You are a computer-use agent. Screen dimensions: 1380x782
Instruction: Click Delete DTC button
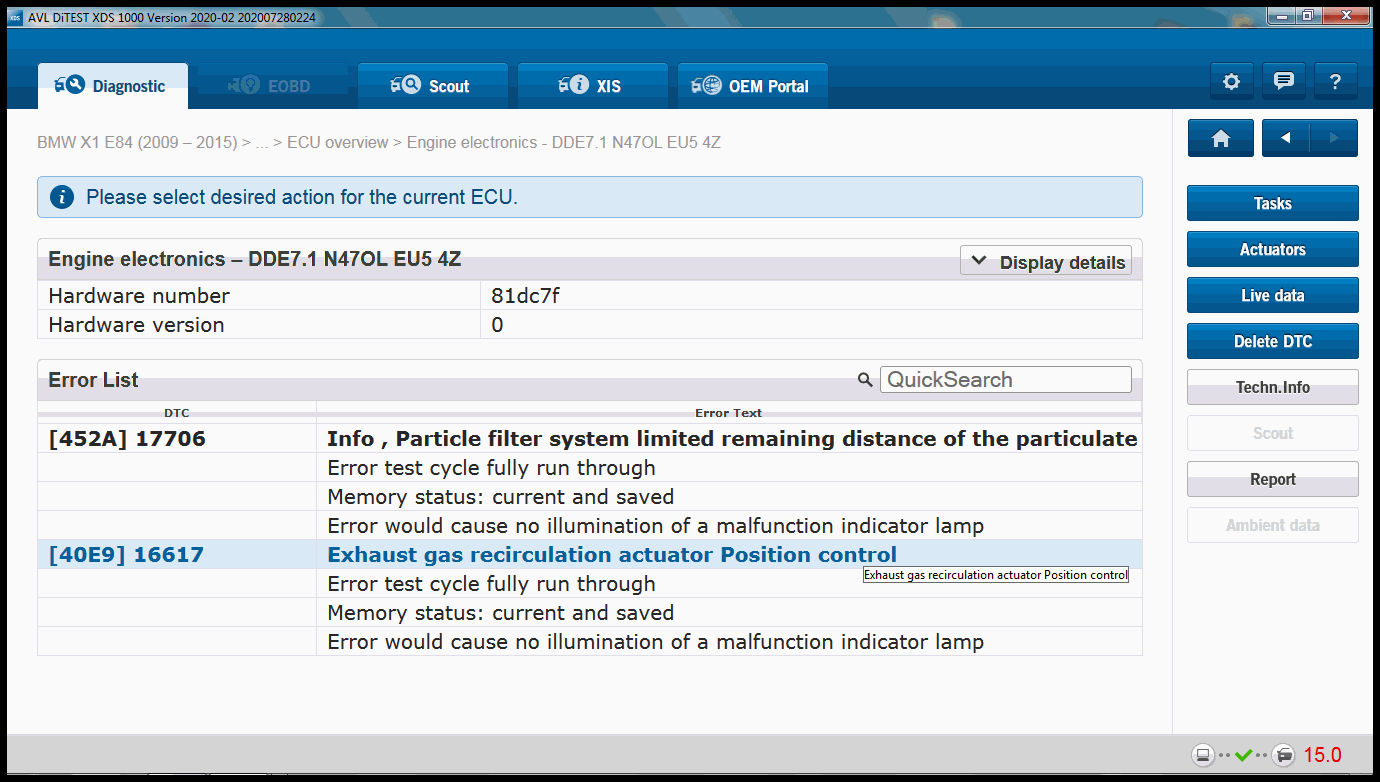[x=1273, y=341]
